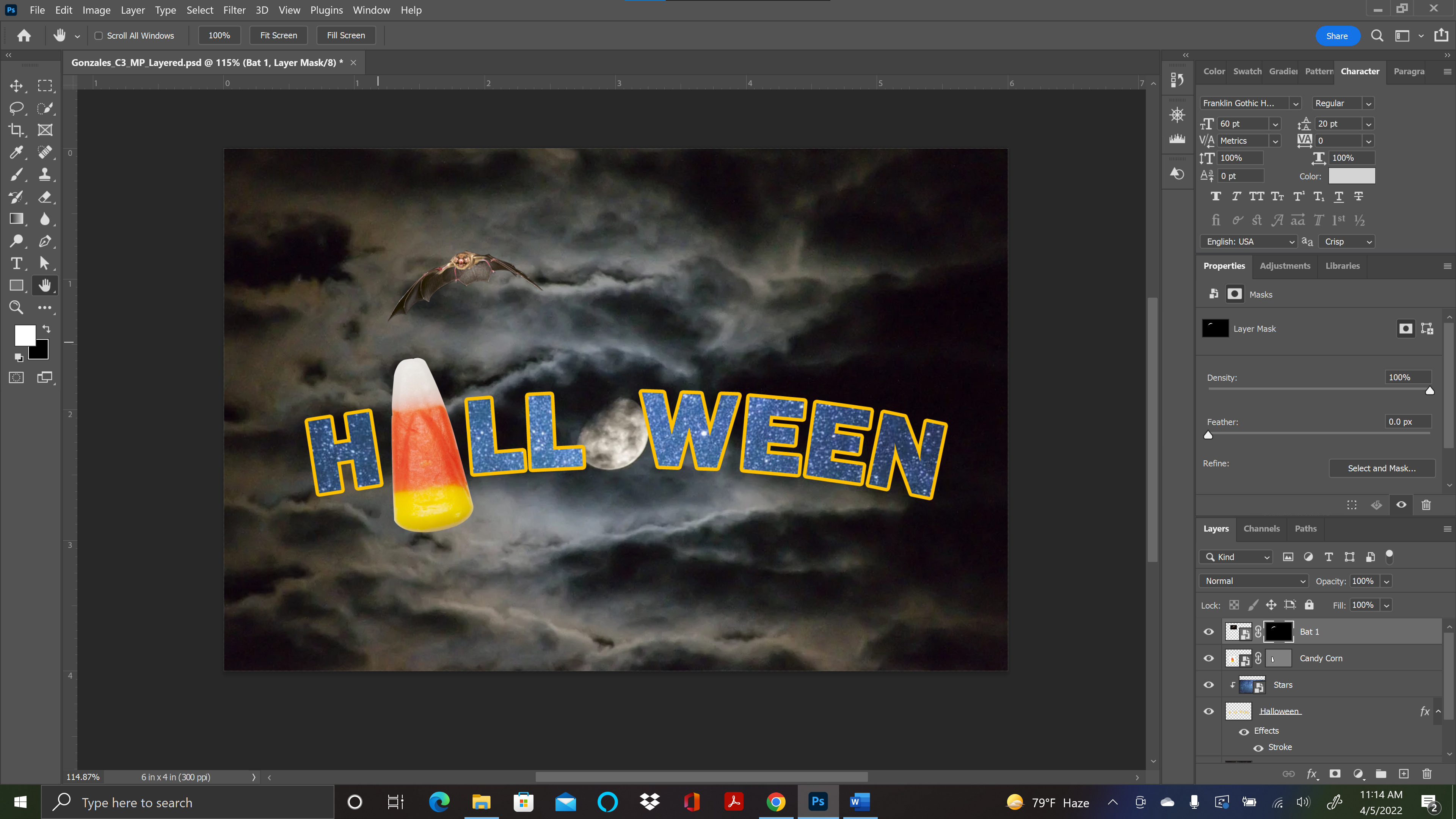The width and height of the screenshot is (1456, 819).
Task: Hide the Stars layer
Action: 1208,685
